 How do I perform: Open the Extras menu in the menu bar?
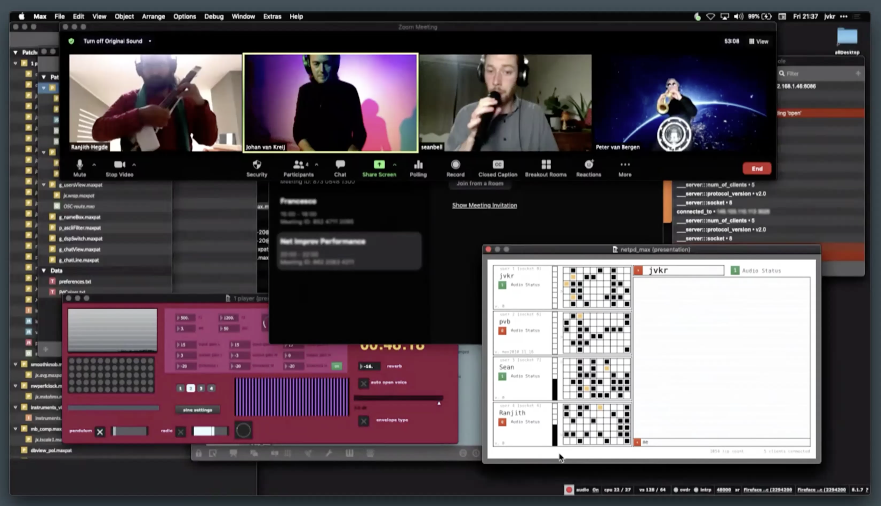click(x=272, y=16)
